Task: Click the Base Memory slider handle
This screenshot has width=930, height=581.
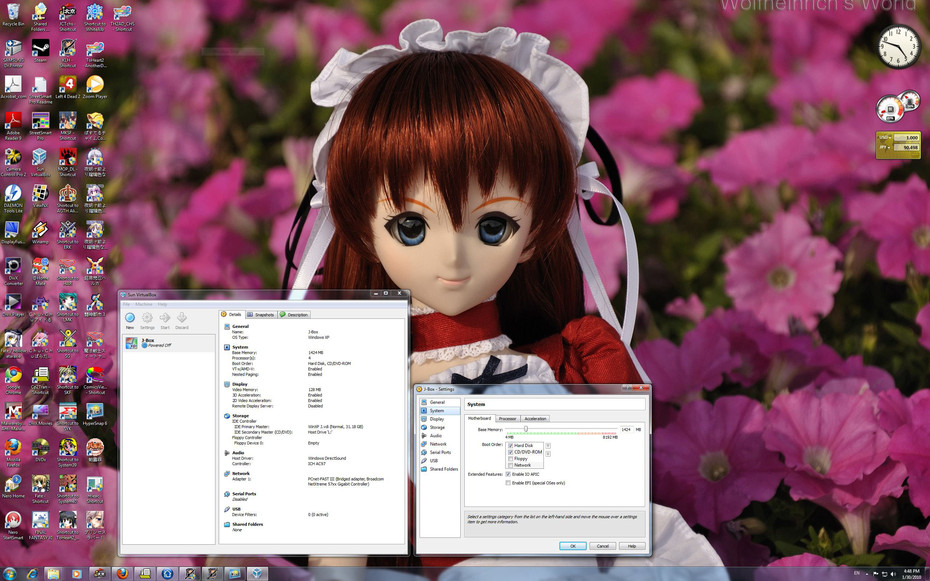Action: (526, 429)
